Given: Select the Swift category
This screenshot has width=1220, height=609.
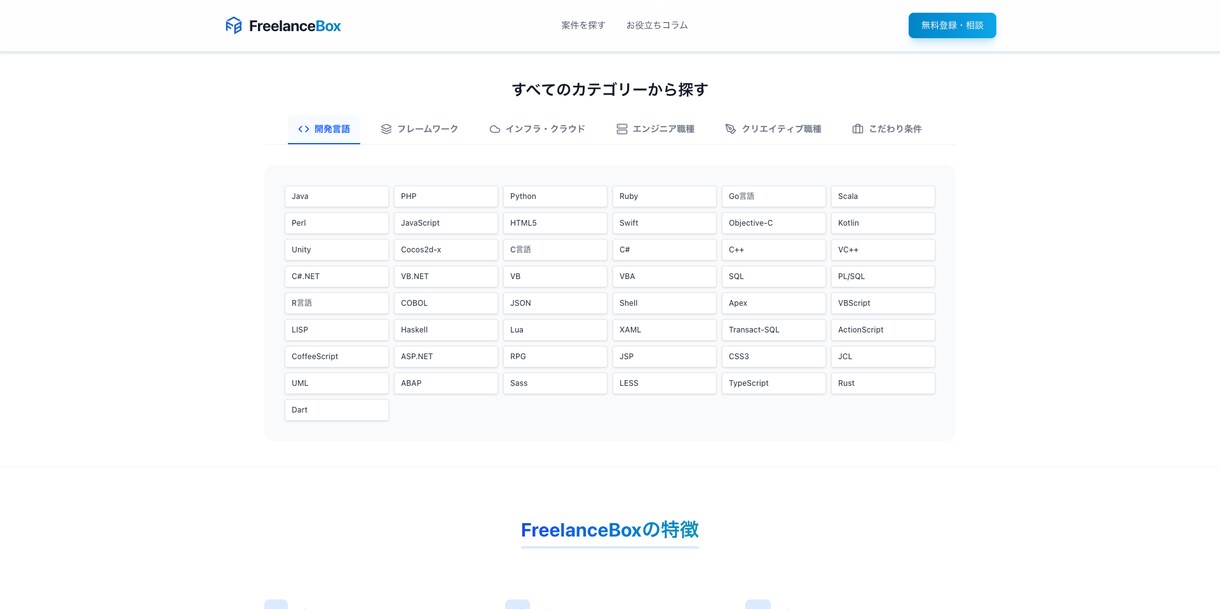Looking at the screenshot, I should point(665,223).
